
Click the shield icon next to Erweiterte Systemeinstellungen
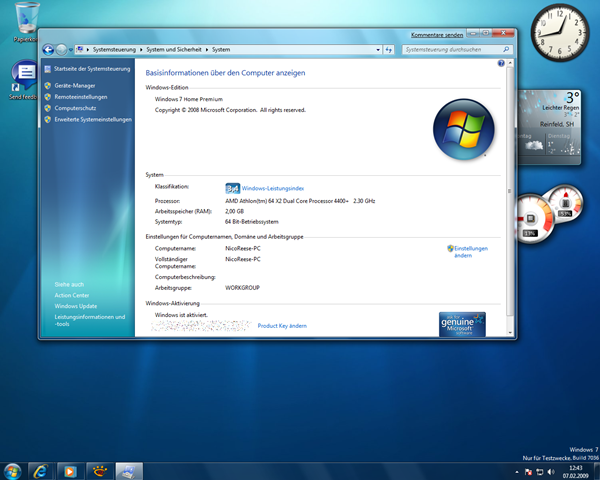47,119
